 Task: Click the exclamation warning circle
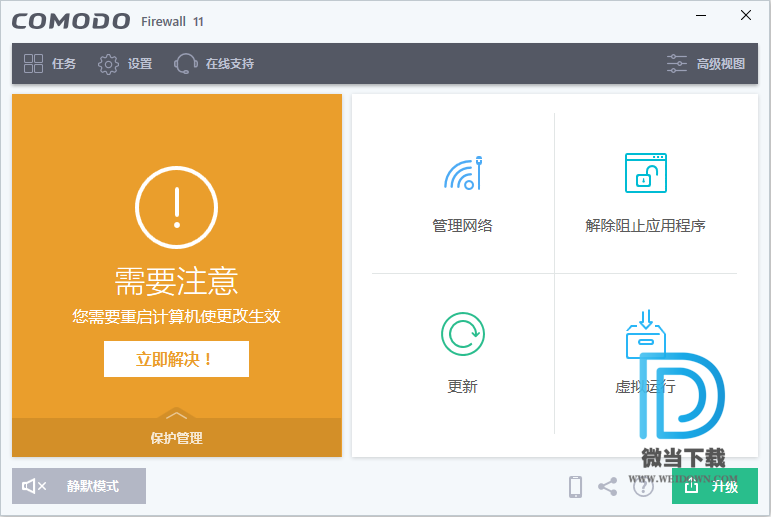(x=176, y=207)
